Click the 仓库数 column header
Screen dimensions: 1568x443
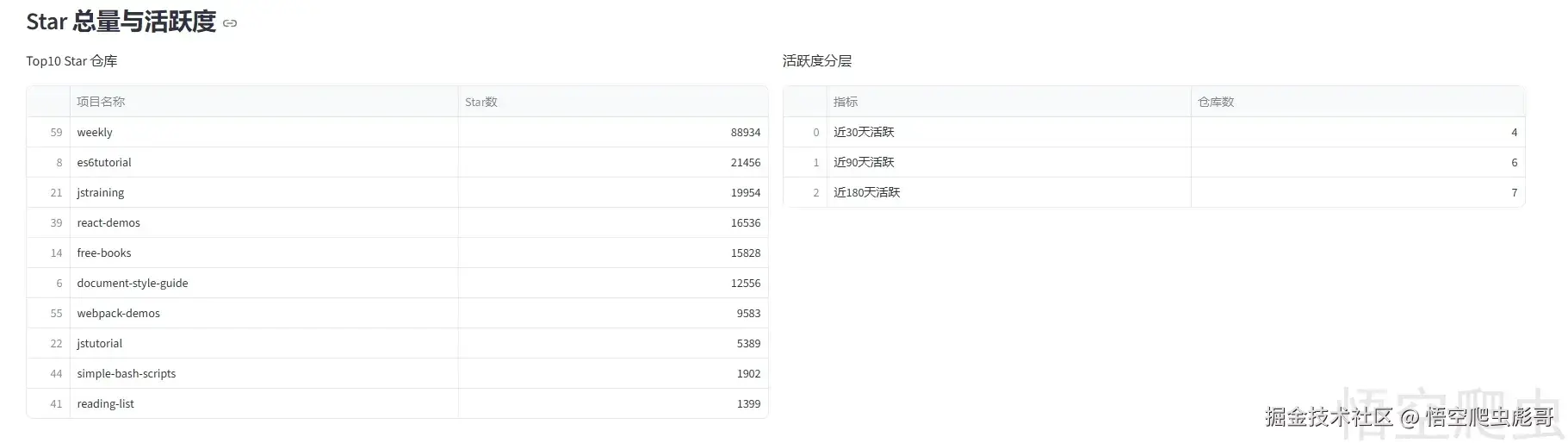(x=1358, y=102)
